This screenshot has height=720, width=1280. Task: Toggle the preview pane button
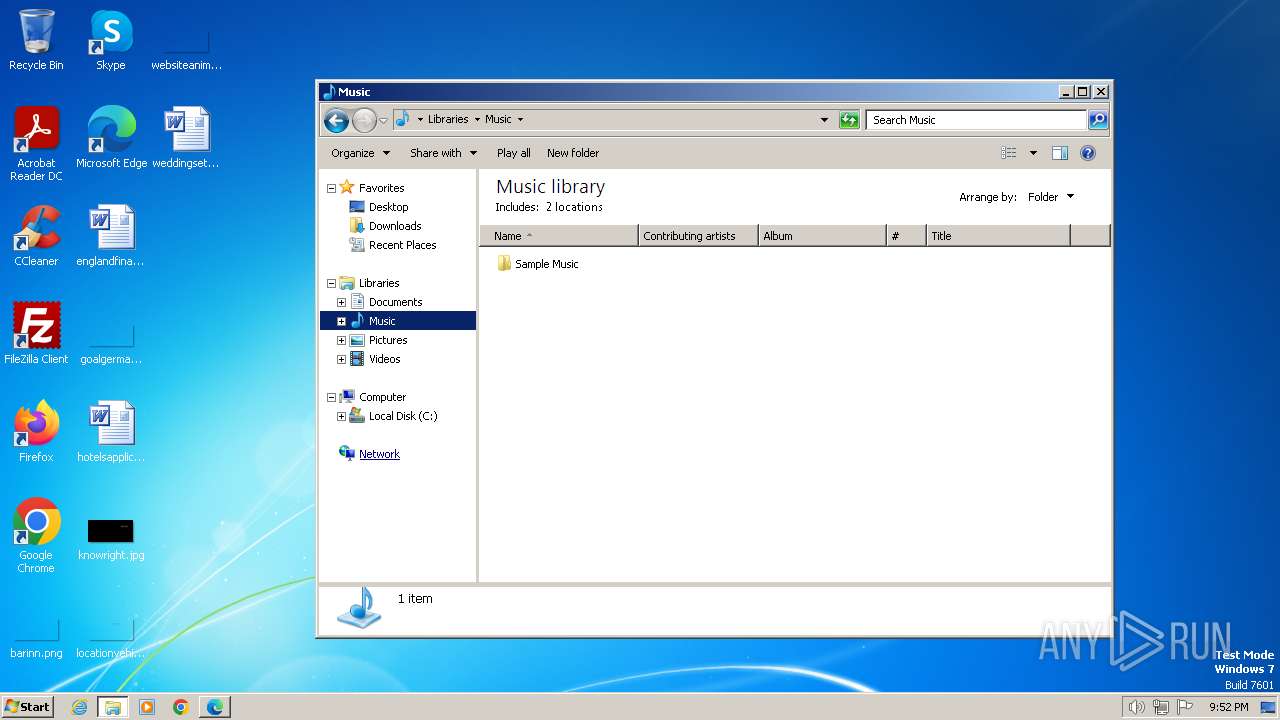tap(1060, 153)
